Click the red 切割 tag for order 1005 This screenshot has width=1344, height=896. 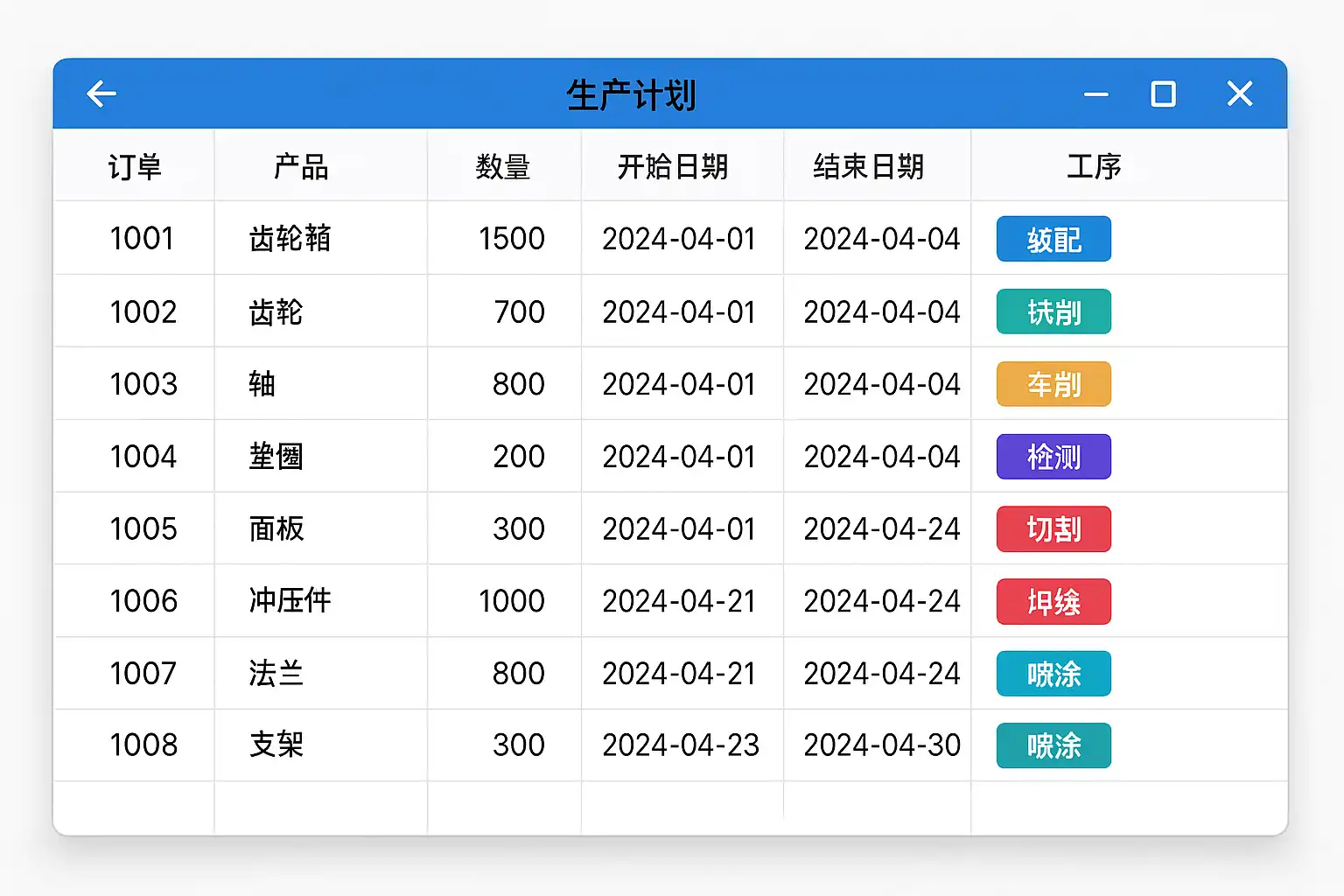tap(1053, 529)
